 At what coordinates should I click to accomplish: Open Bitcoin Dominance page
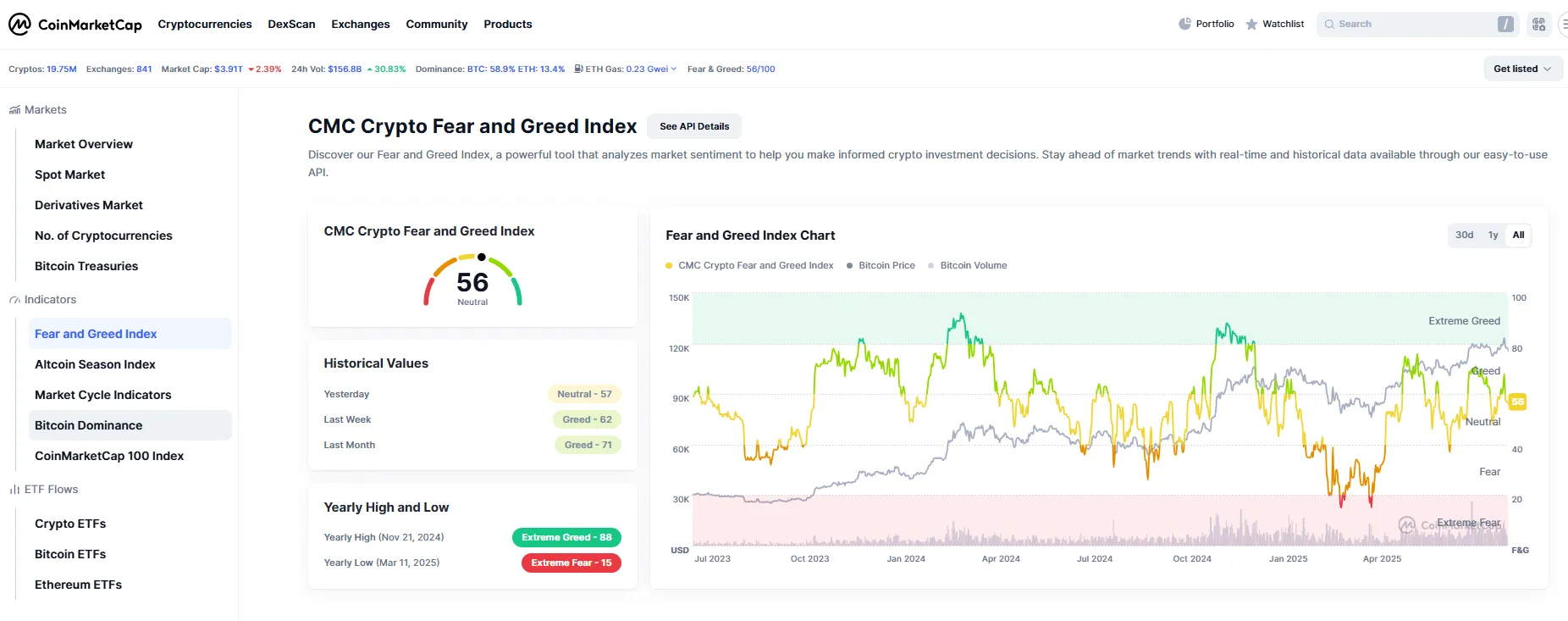click(x=130, y=425)
